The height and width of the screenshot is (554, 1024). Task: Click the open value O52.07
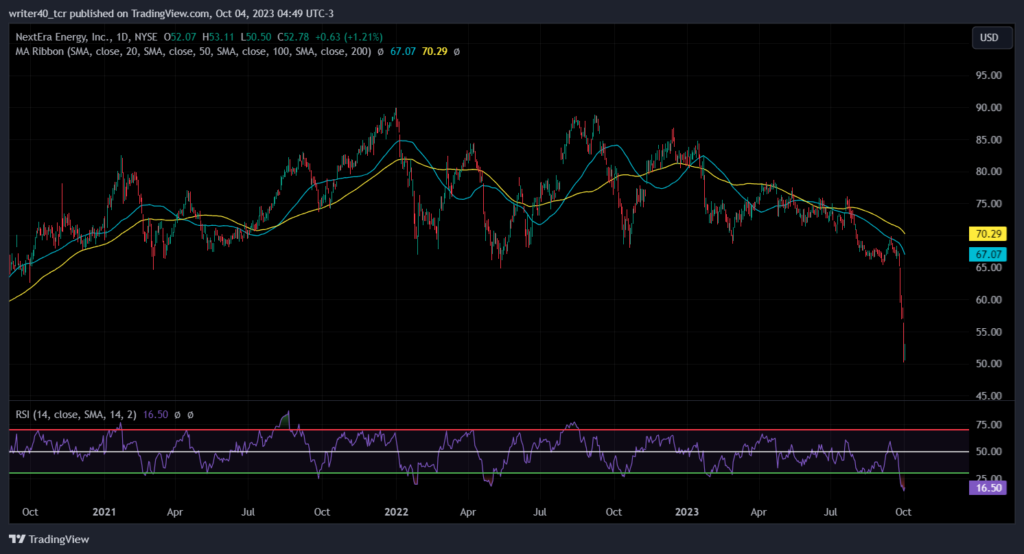click(180, 37)
